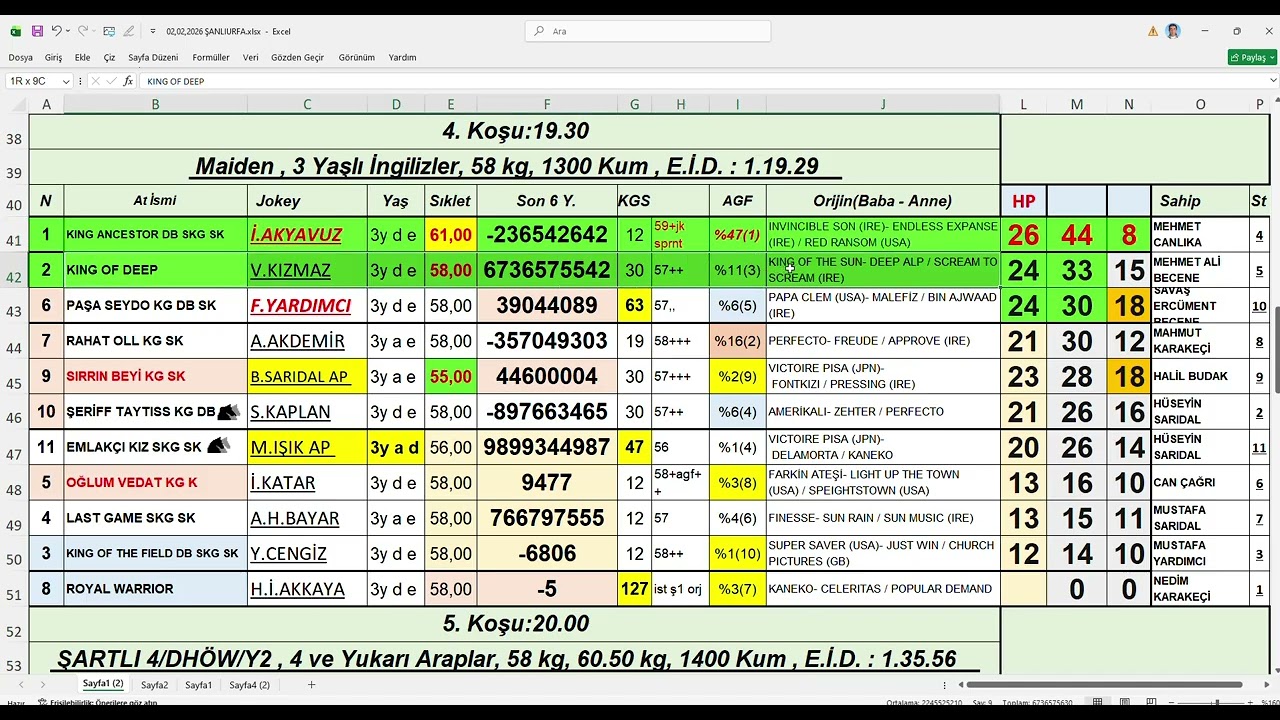Click the Ara search box
The height and width of the screenshot is (720, 1280).
(648, 31)
